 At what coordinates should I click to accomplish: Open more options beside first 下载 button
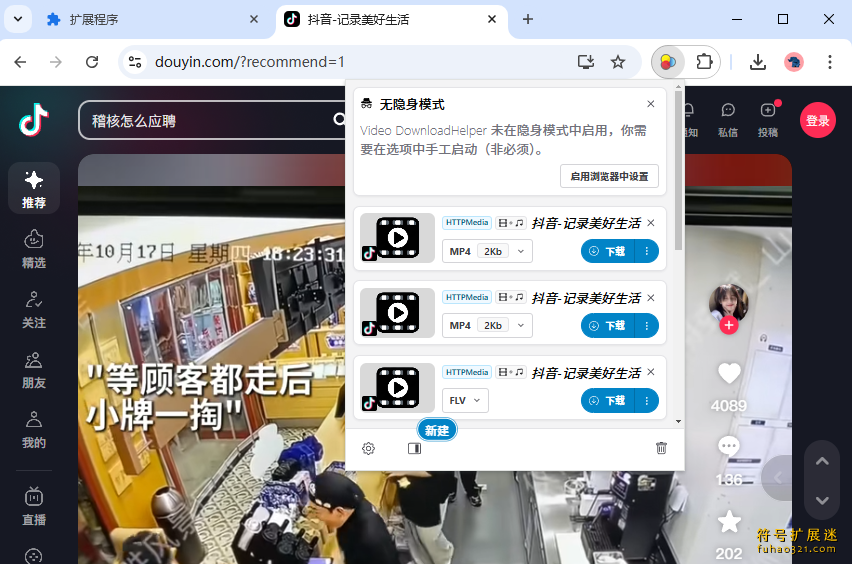tap(647, 251)
